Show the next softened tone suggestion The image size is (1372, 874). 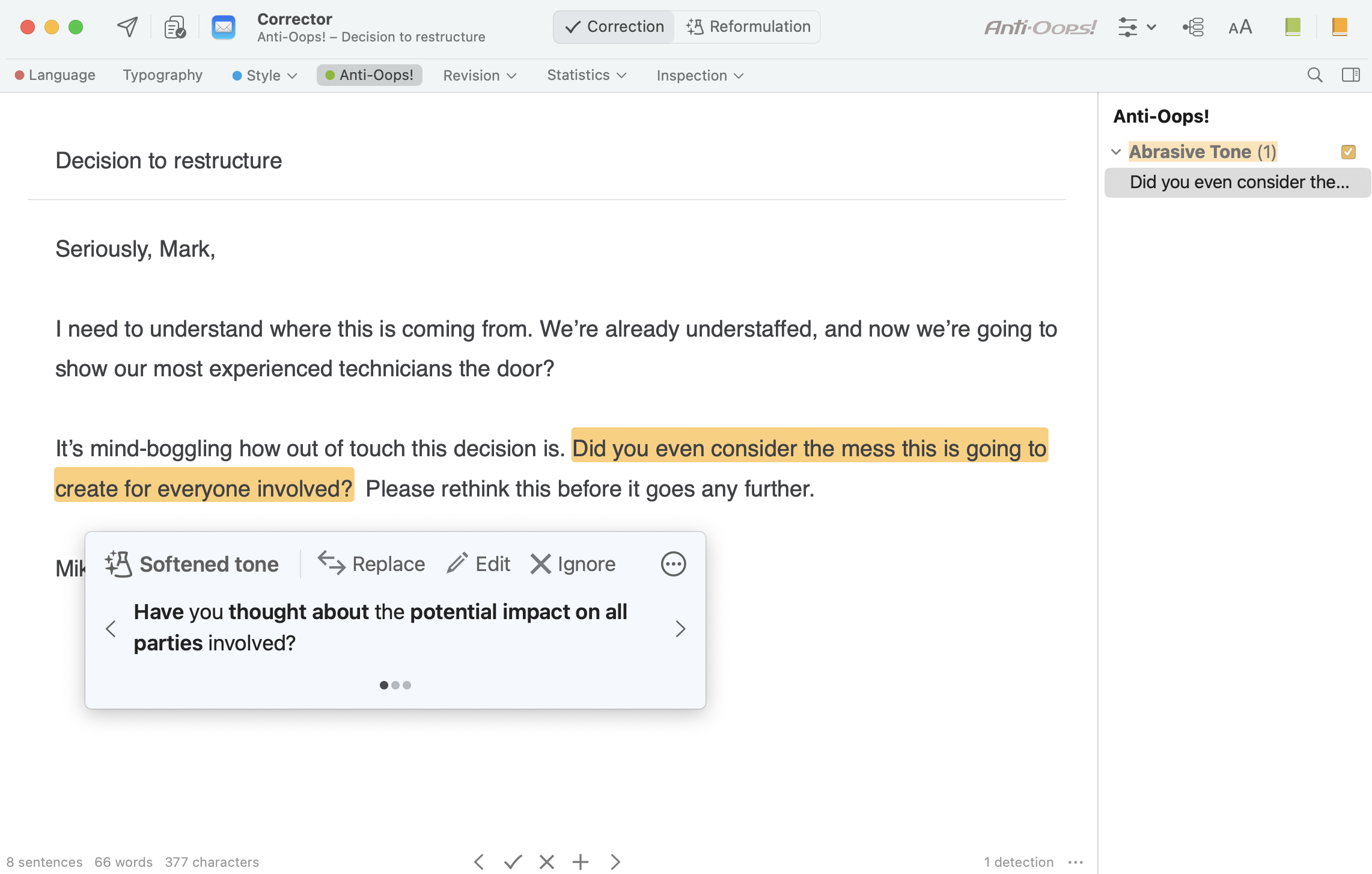pos(680,628)
